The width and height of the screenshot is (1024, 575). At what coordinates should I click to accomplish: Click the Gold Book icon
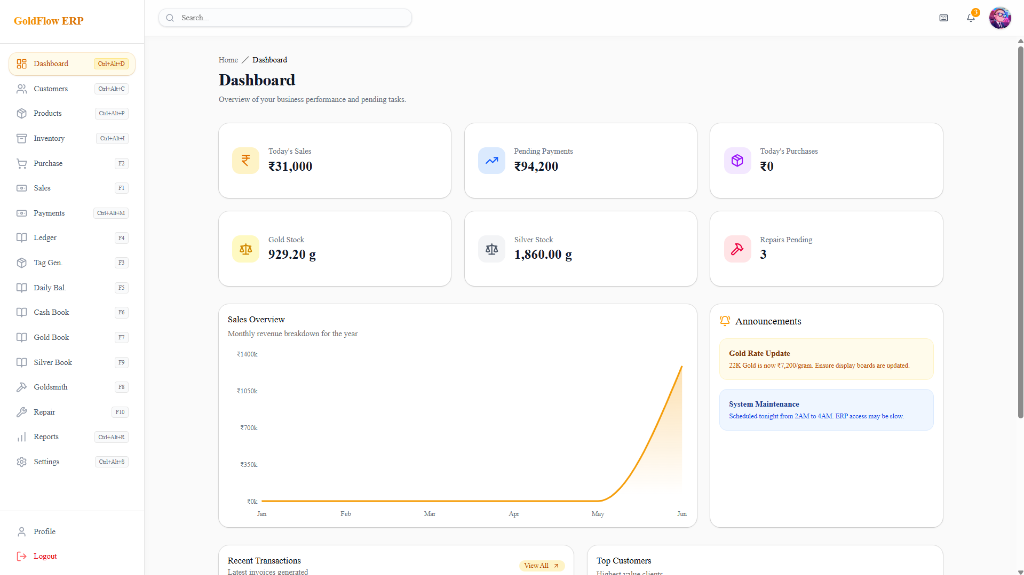(22, 337)
